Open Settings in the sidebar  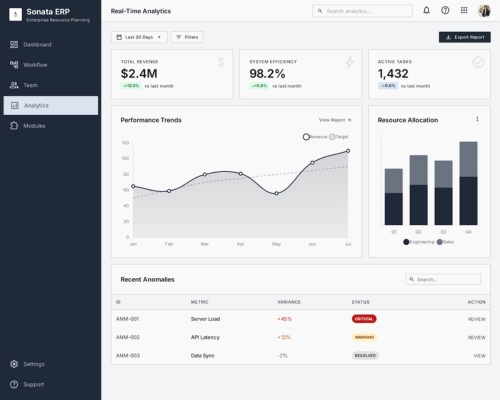point(51,364)
